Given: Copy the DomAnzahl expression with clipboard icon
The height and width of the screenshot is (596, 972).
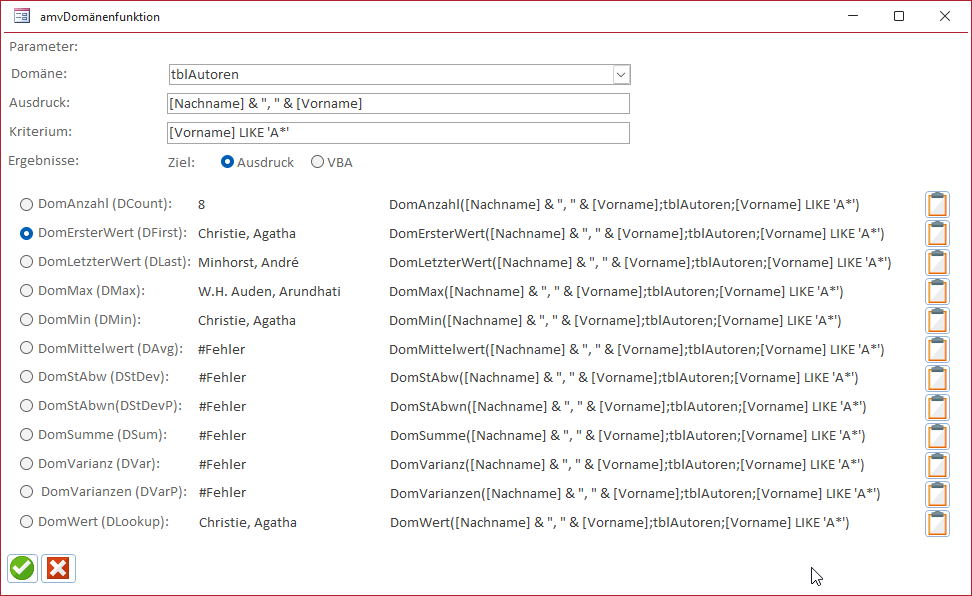Looking at the screenshot, I should [937, 205].
